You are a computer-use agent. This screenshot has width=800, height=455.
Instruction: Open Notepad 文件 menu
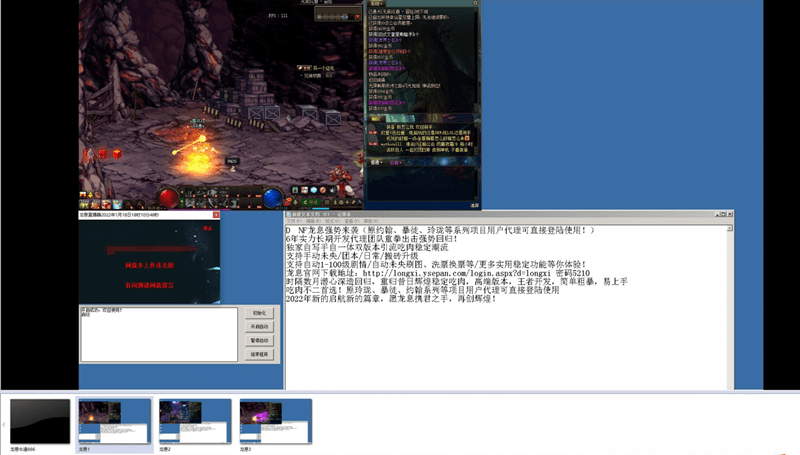tap(293, 221)
